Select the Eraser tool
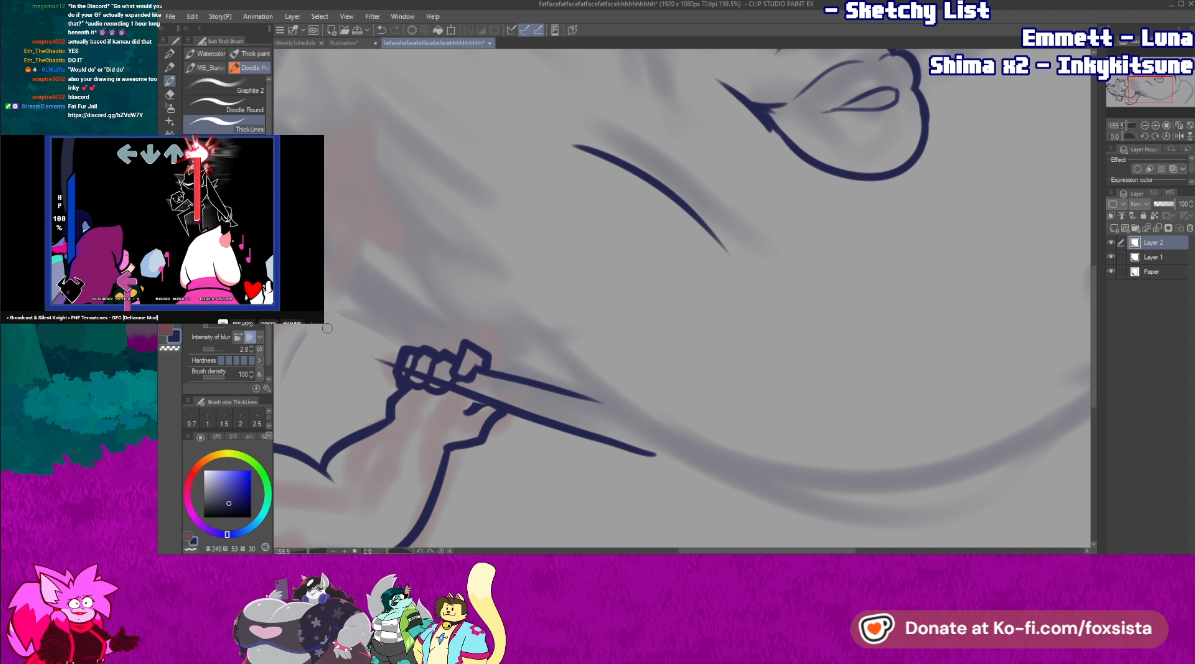Screen dimensions: 1195x664 pyautogui.click(x=169, y=95)
